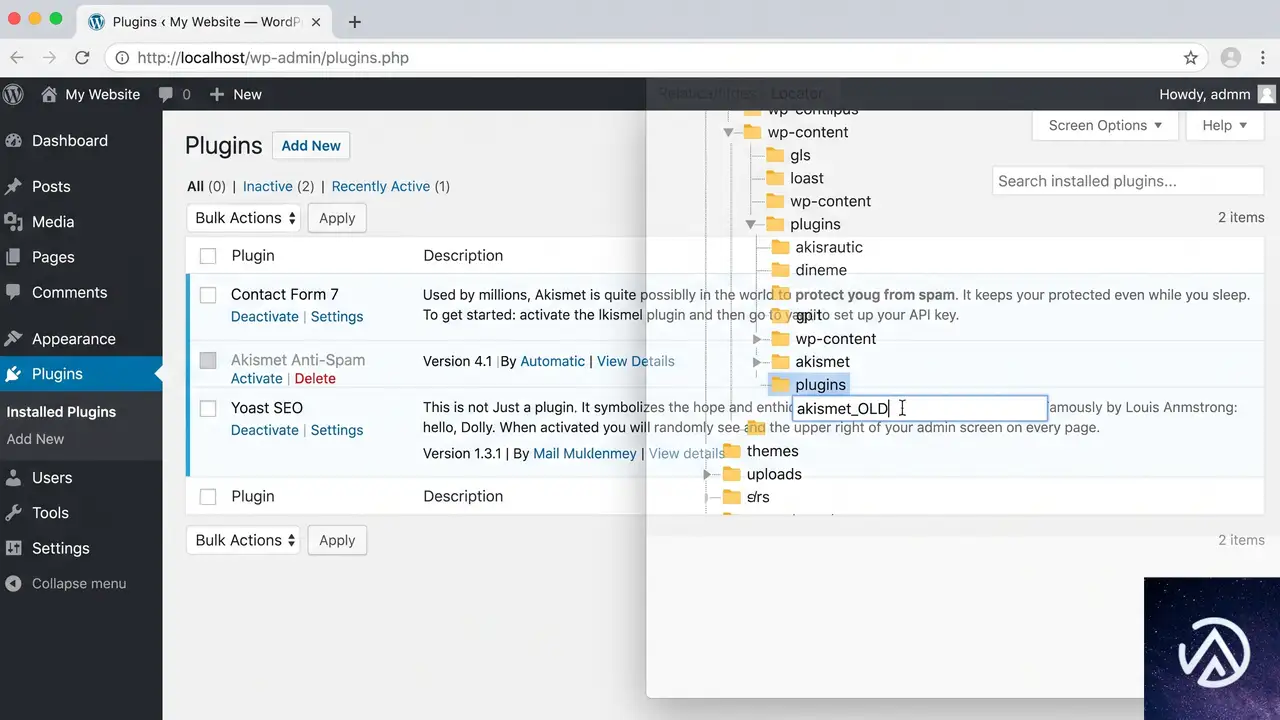Open the My Website home icon
The image size is (1280, 720).
pos(49,94)
